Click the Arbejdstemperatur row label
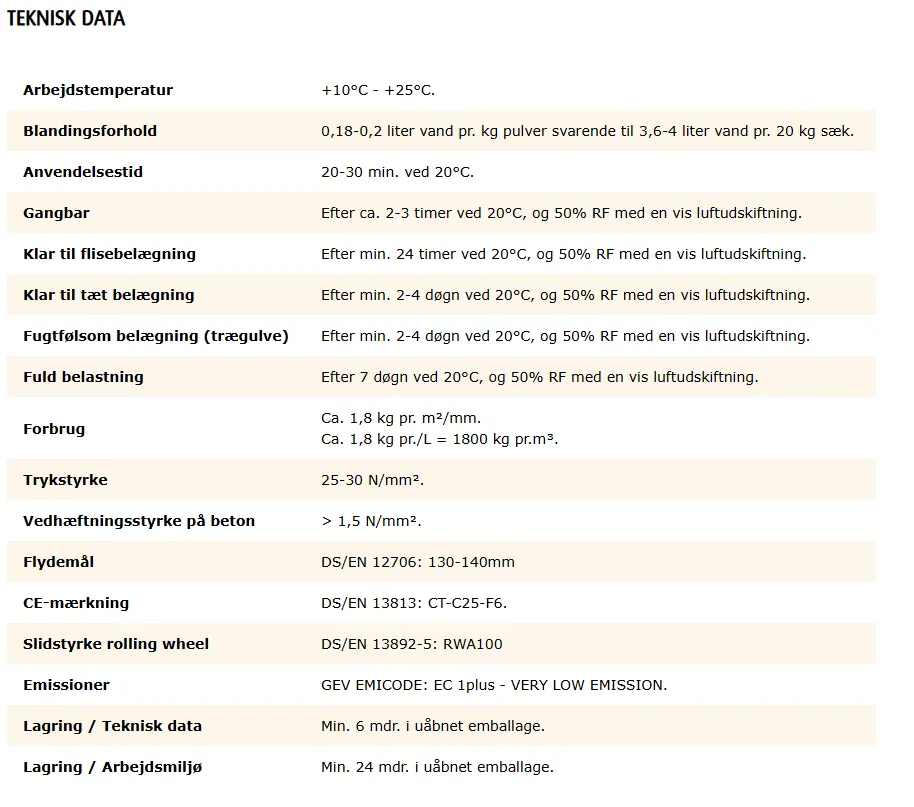This screenshot has width=914, height=807. pos(98,90)
